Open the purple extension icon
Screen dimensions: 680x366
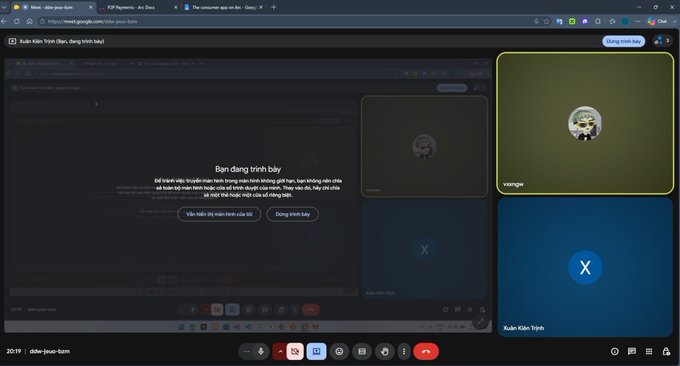pyautogui.click(x=585, y=21)
